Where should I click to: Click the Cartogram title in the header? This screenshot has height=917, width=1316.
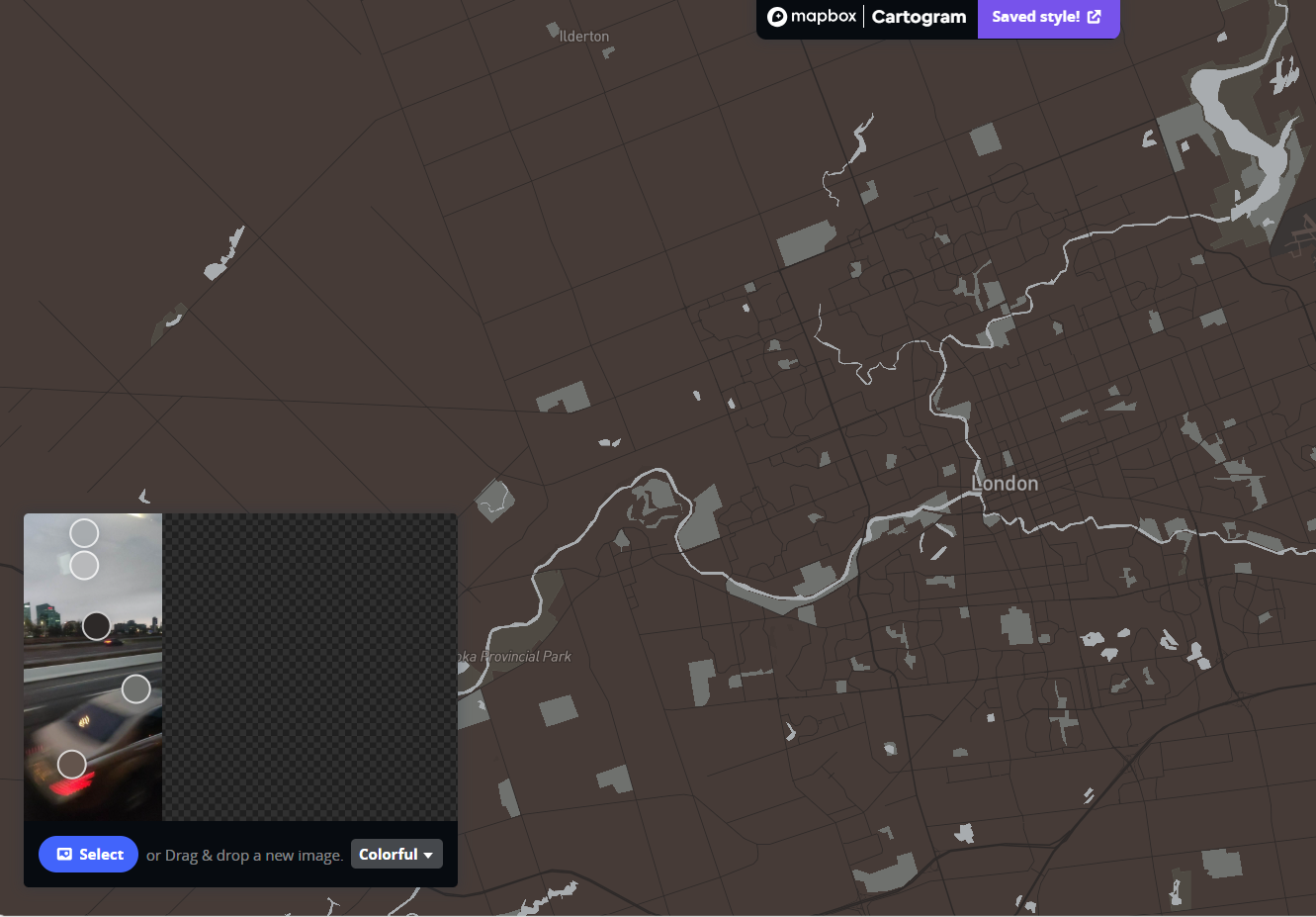coord(919,17)
